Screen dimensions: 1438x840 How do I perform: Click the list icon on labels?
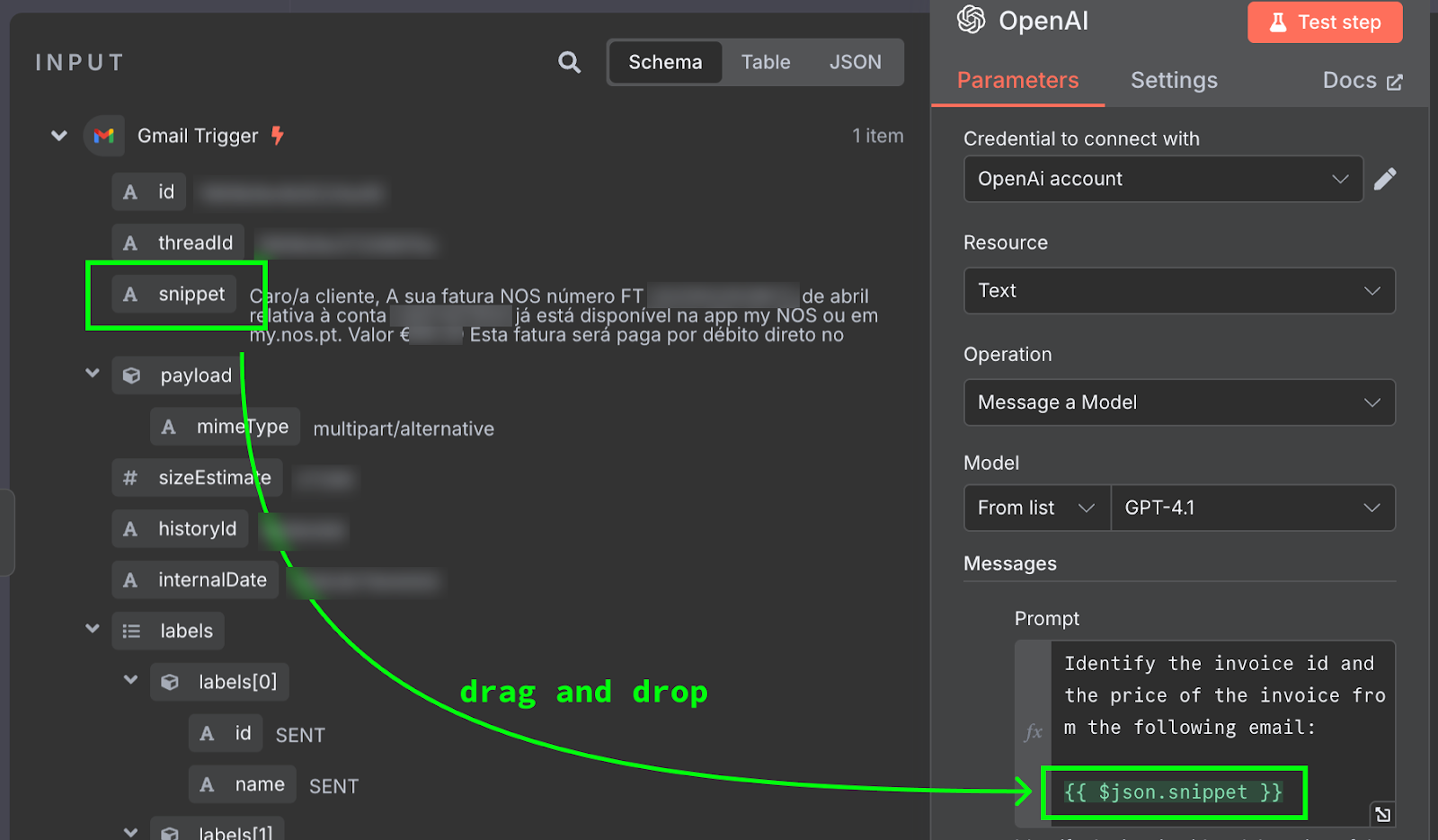[x=131, y=631]
